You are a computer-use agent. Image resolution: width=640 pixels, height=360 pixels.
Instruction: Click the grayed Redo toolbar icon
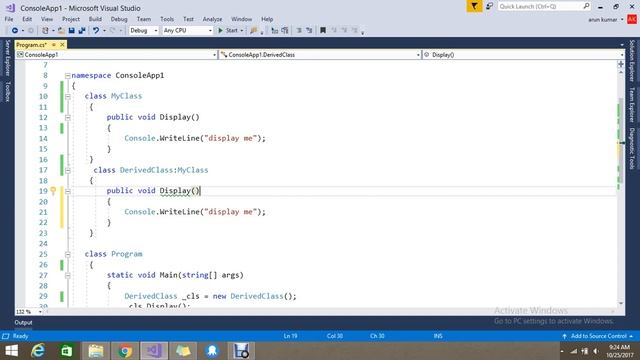[113, 31]
